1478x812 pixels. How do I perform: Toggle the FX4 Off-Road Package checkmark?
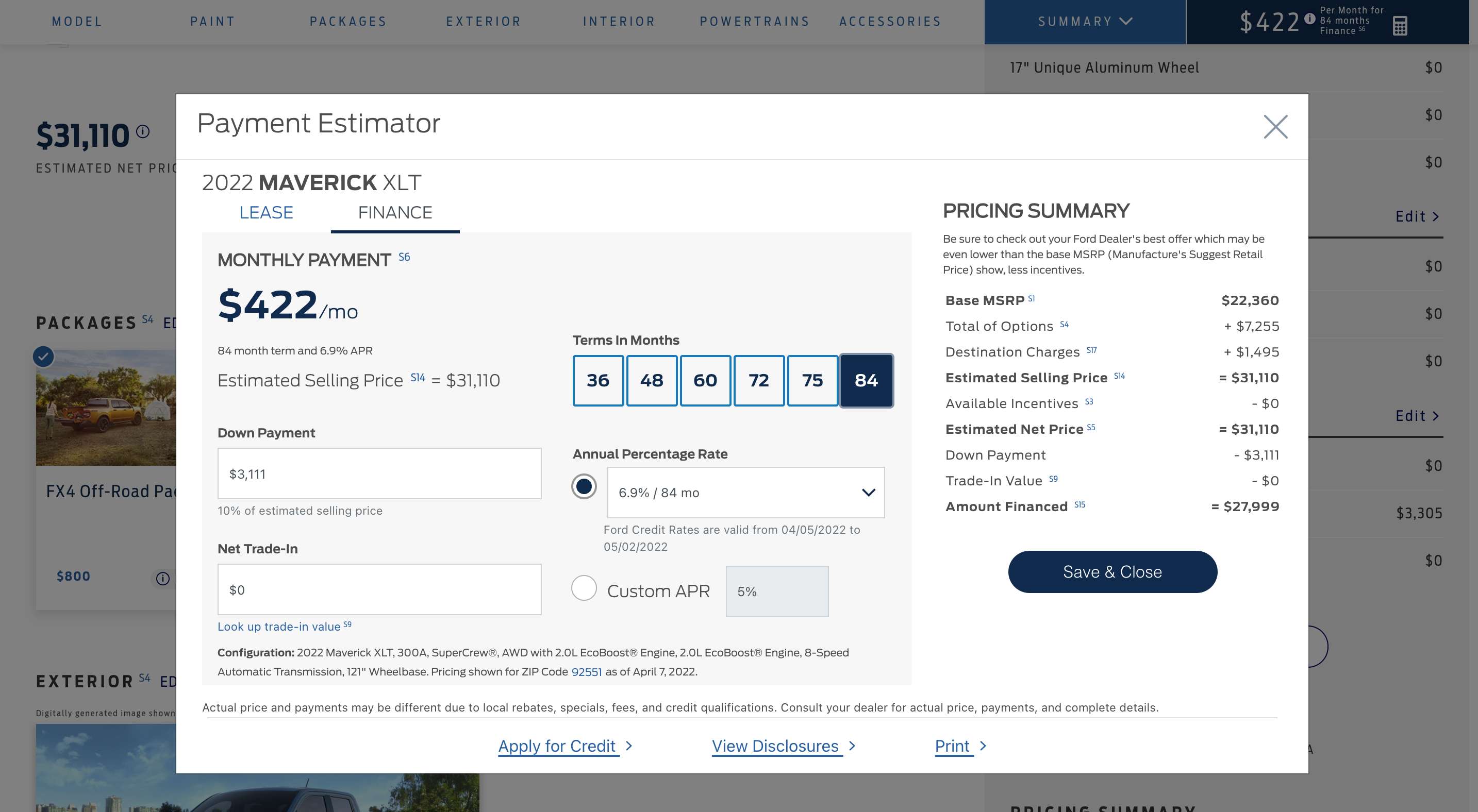(x=44, y=357)
